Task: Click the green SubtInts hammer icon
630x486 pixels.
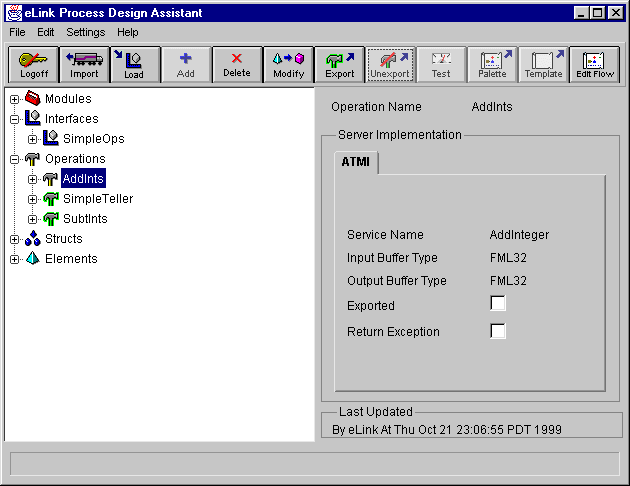Action: click(51, 218)
